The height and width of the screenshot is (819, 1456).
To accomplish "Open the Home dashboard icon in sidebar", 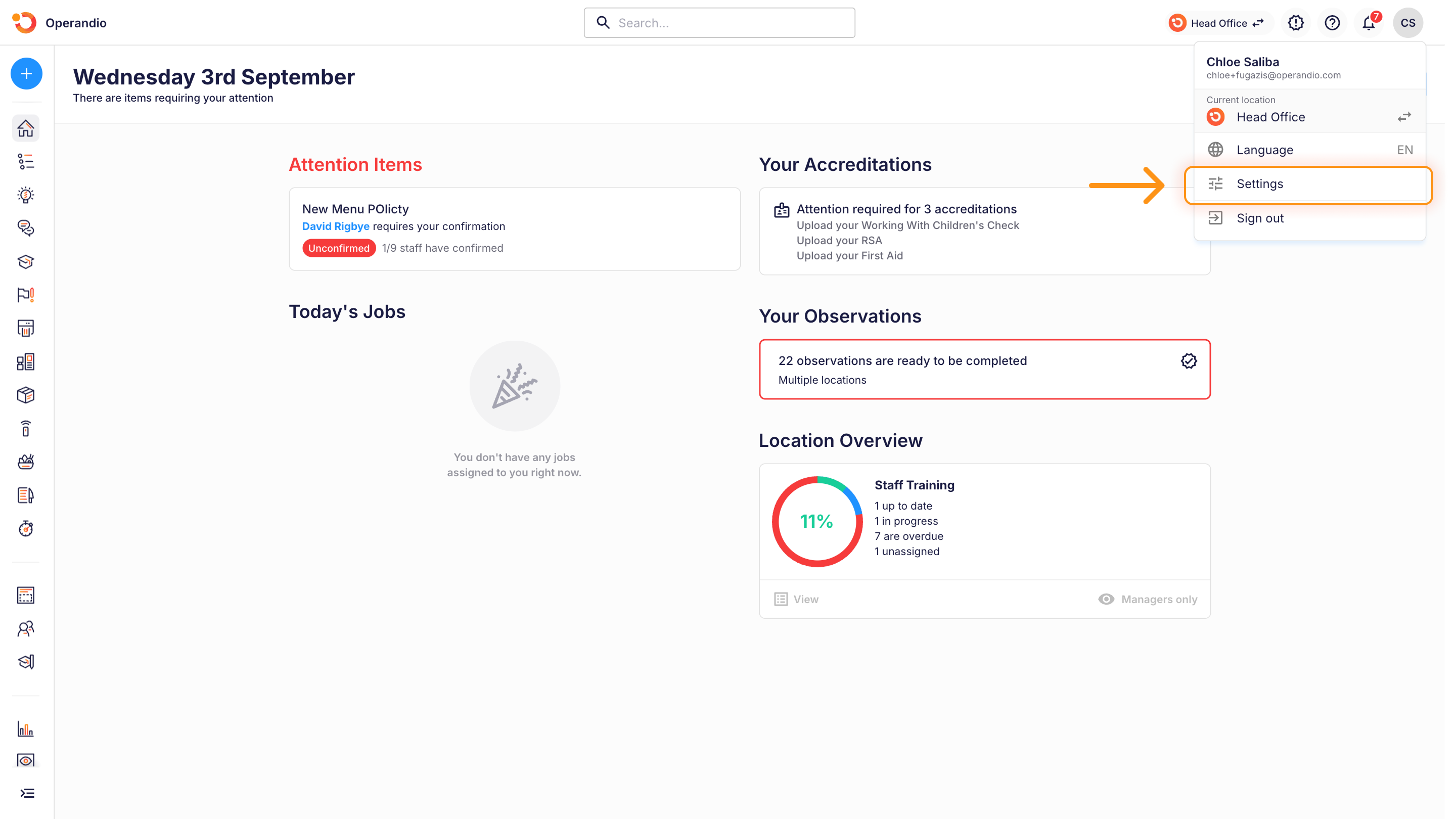I will 26,128.
